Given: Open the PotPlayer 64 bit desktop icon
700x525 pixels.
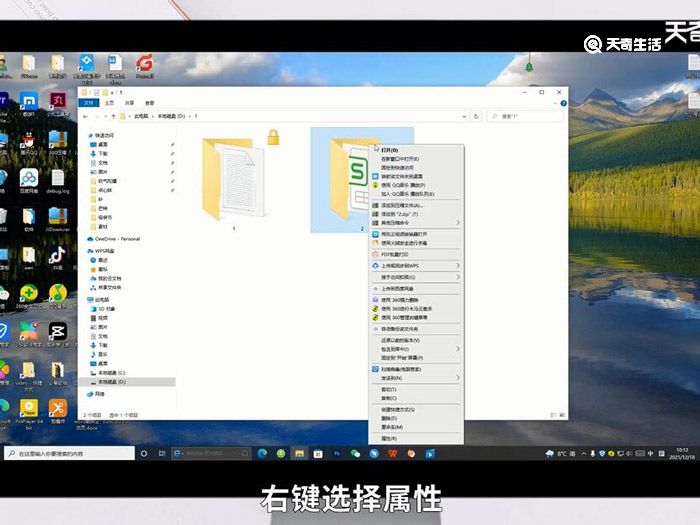Looking at the screenshot, I should 29,414.
